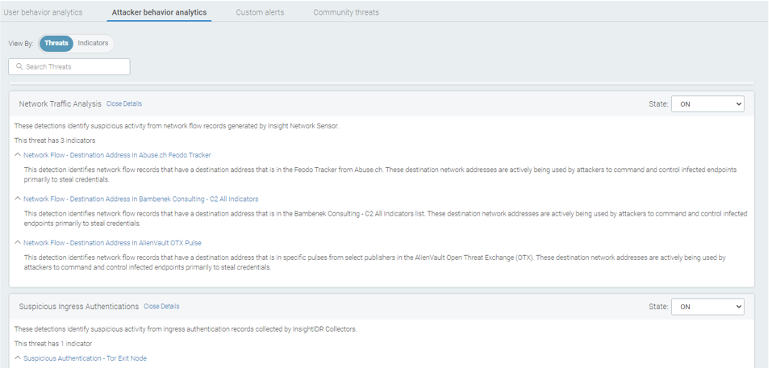Open Community threats tab
The height and width of the screenshot is (368, 769).
click(x=346, y=12)
